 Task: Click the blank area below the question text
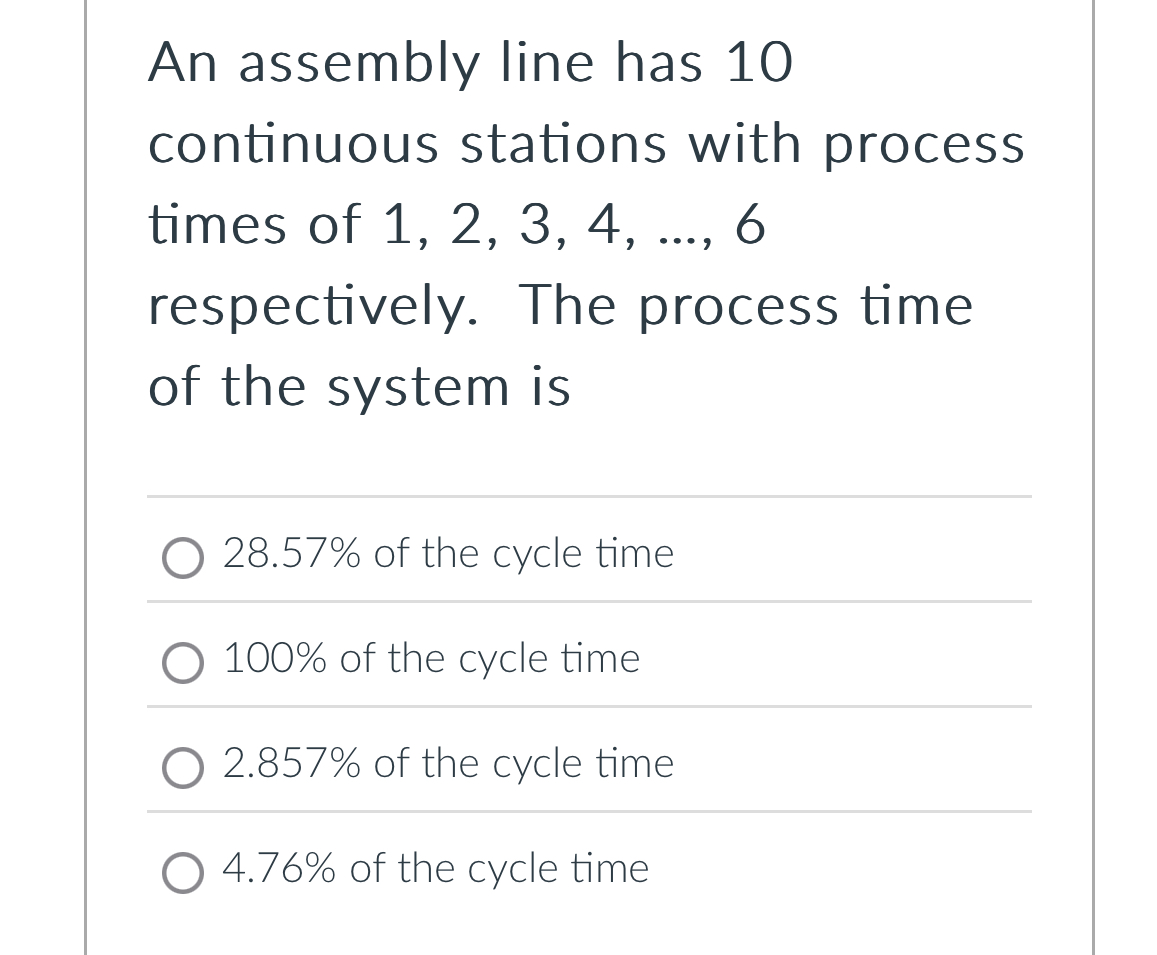(x=588, y=450)
